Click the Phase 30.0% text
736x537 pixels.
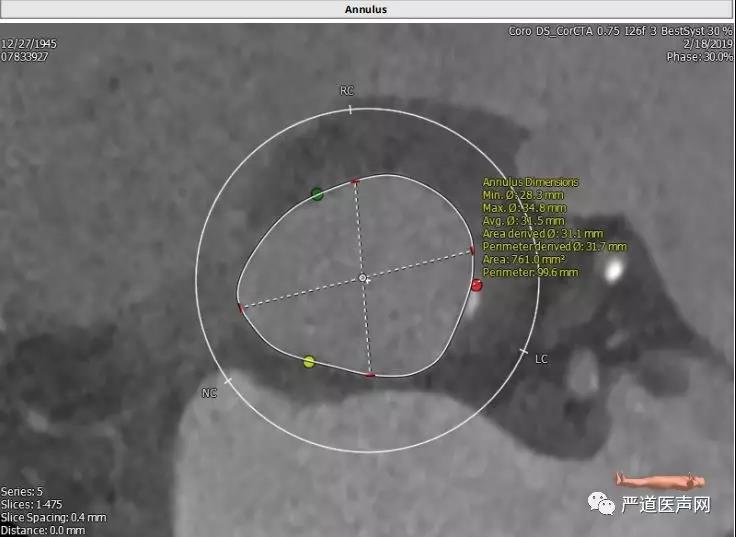699,57
